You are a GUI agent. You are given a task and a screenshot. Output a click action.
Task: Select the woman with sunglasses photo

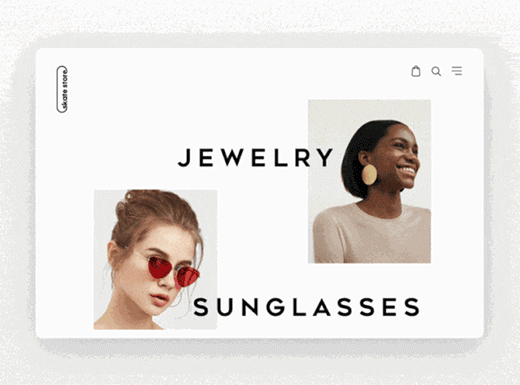pos(155,260)
